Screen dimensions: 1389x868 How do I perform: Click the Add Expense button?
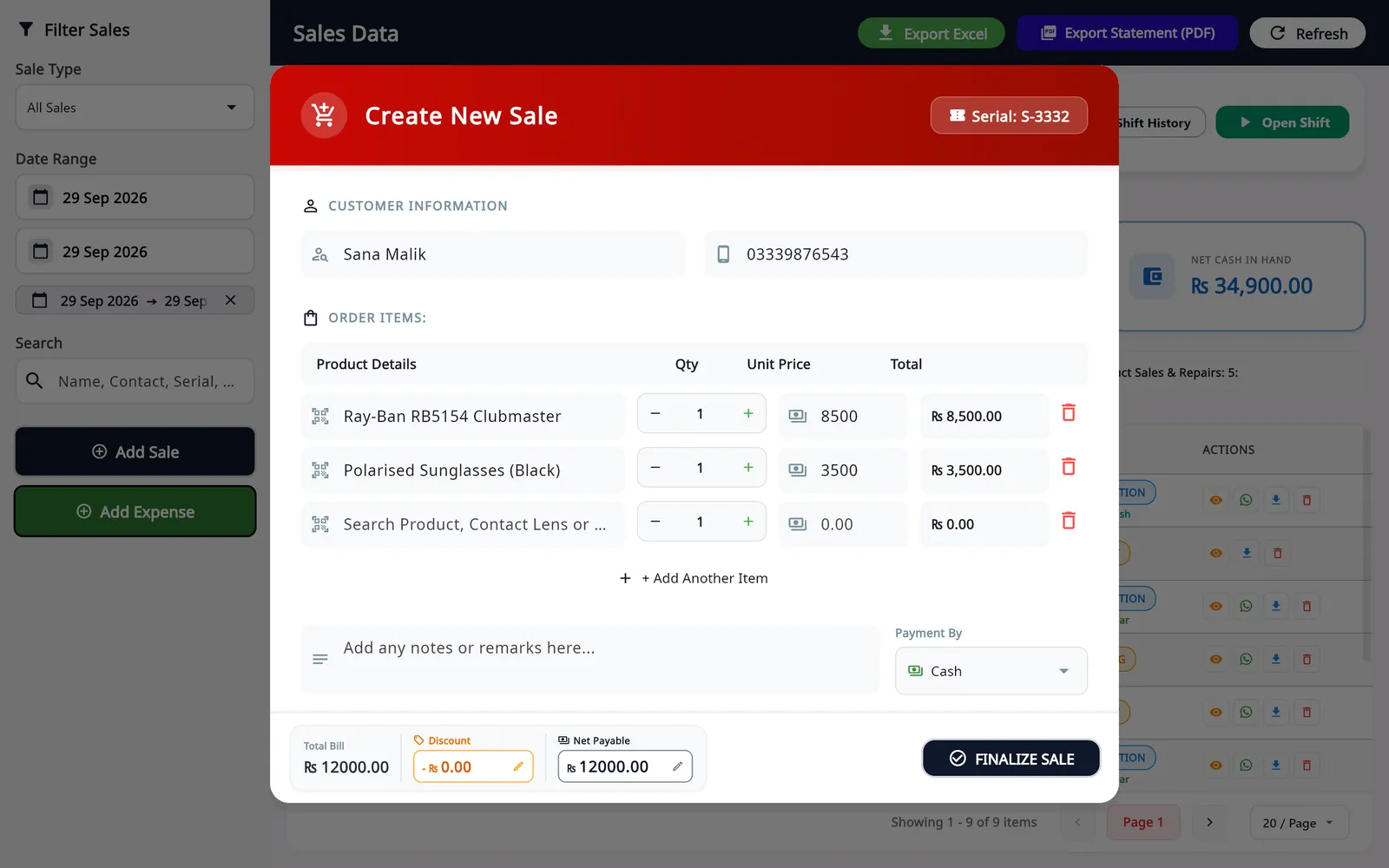(x=135, y=511)
